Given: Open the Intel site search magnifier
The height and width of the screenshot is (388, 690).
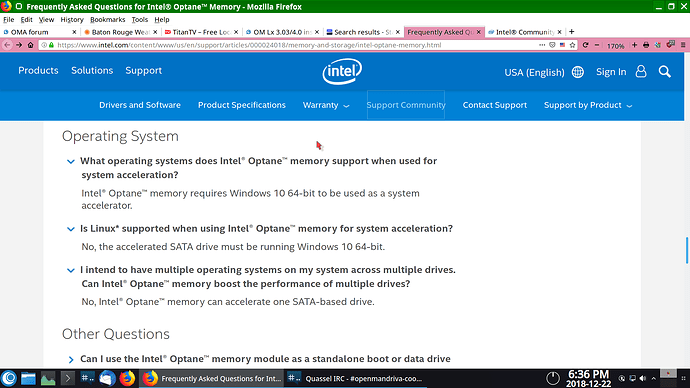Looking at the screenshot, I should (664, 72).
